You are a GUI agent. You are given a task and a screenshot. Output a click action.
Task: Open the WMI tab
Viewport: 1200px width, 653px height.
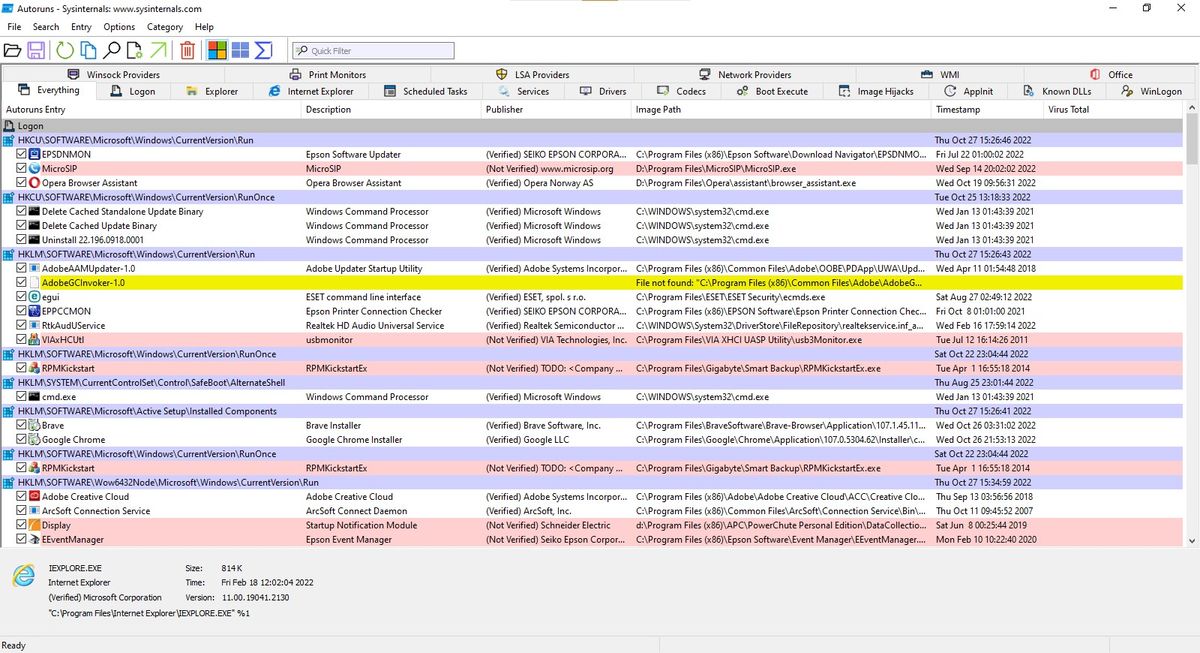click(940, 74)
